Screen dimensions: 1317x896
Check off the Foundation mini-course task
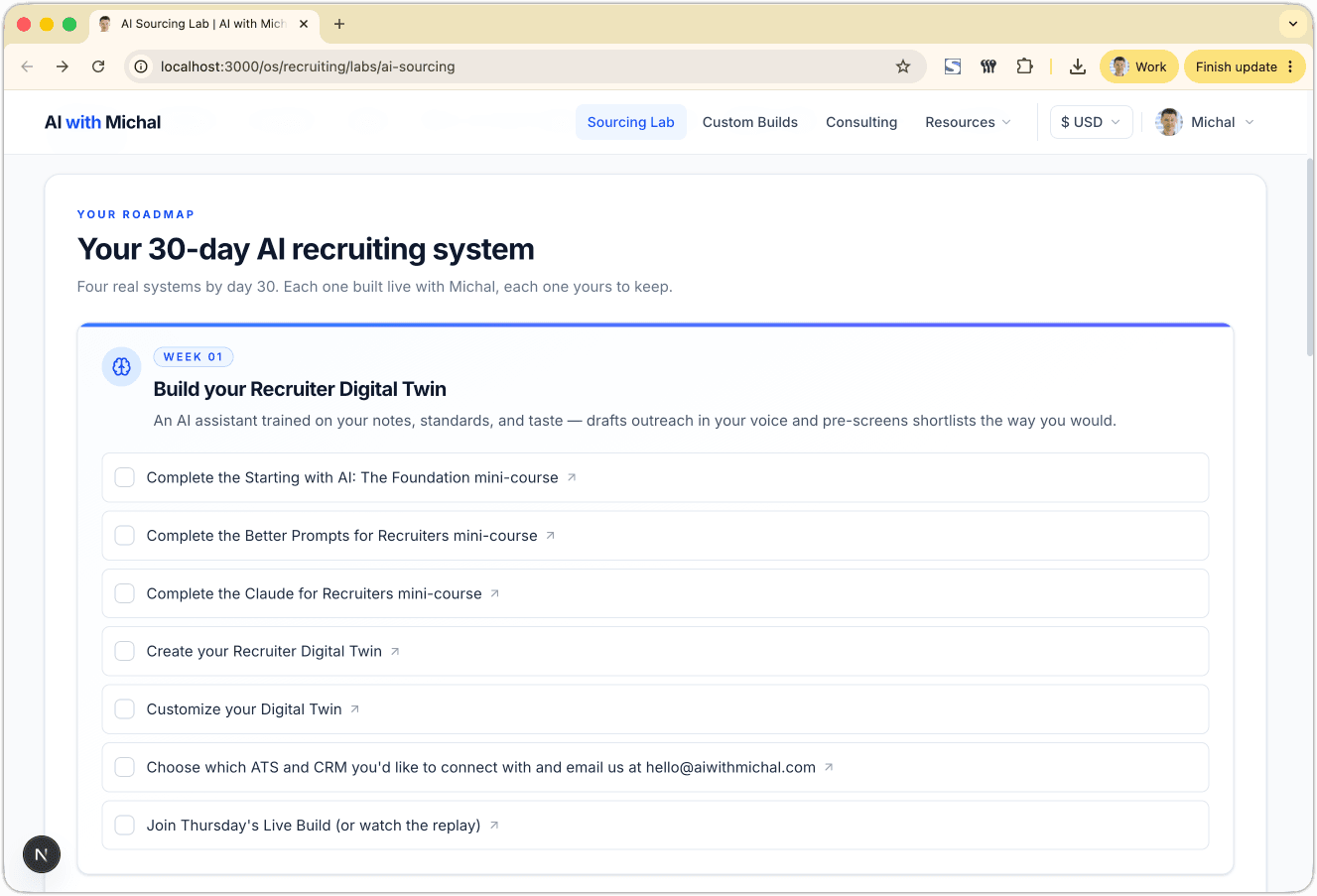(125, 477)
